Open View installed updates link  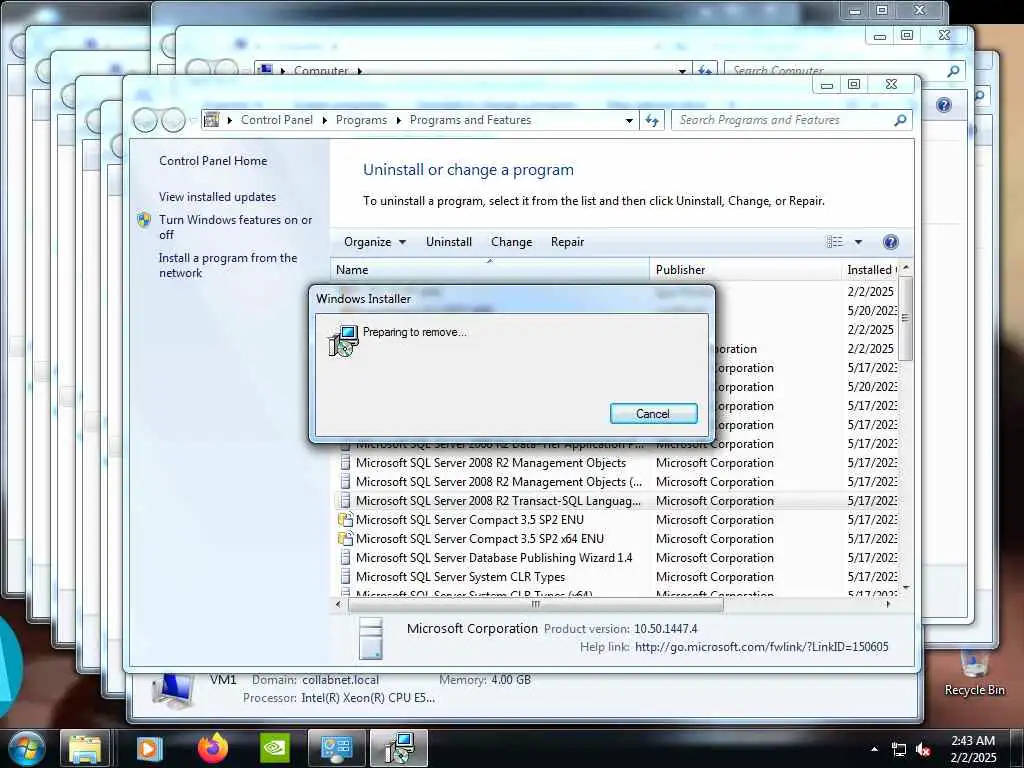pyautogui.click(x=217, y=197)
